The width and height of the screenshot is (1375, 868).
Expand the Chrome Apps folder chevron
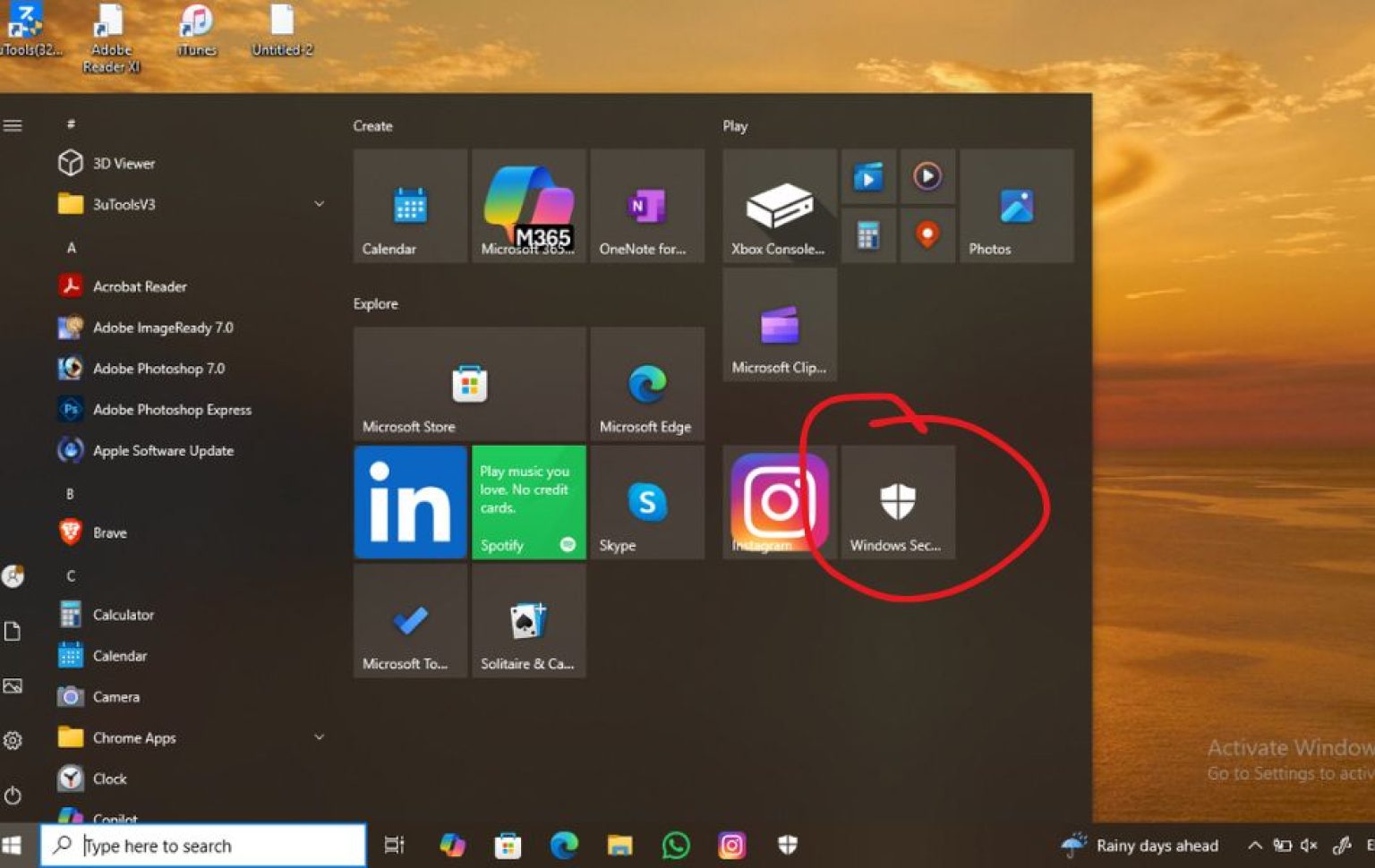click(320, 737)
